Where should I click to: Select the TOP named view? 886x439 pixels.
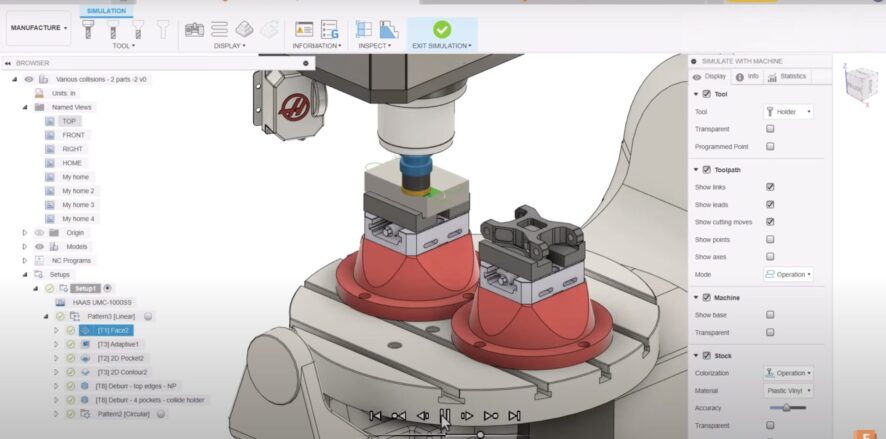[69, 121]
